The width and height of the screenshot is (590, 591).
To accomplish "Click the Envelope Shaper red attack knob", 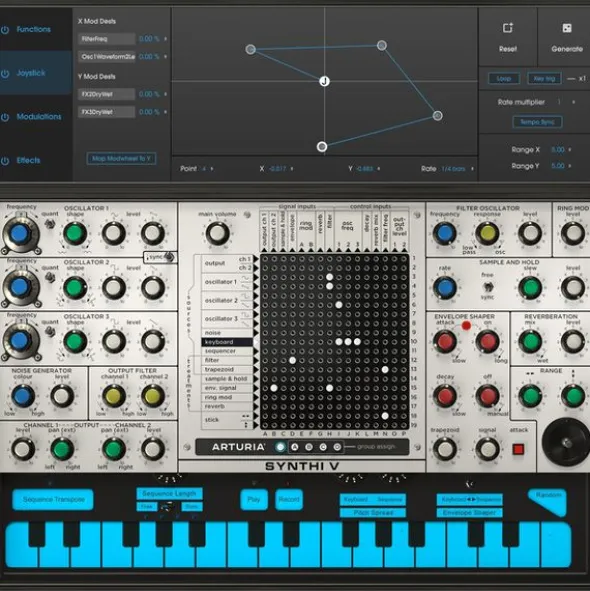I will [x=445, y=341].
